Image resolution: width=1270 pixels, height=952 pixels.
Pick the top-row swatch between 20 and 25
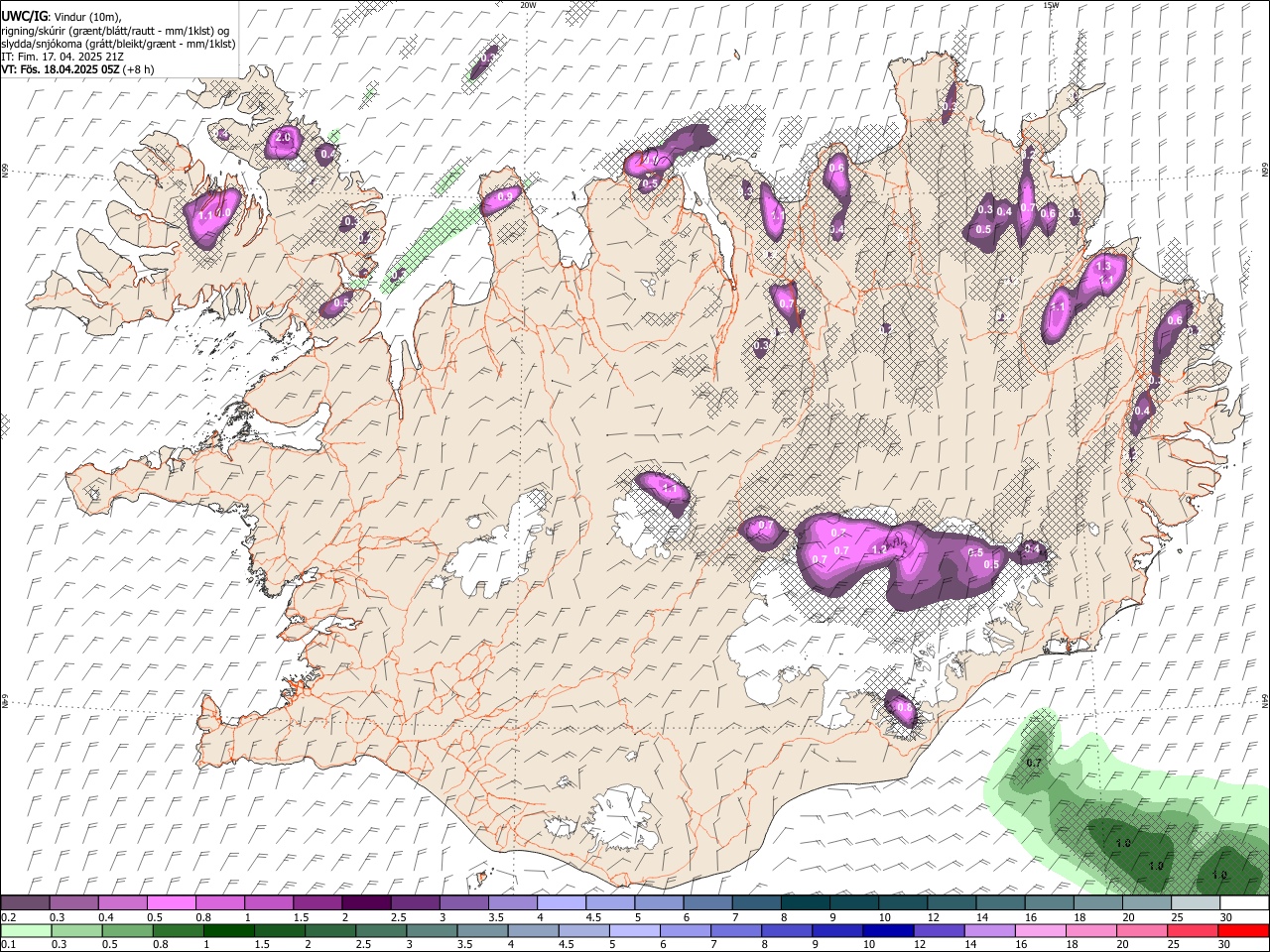pos(1147,902)
